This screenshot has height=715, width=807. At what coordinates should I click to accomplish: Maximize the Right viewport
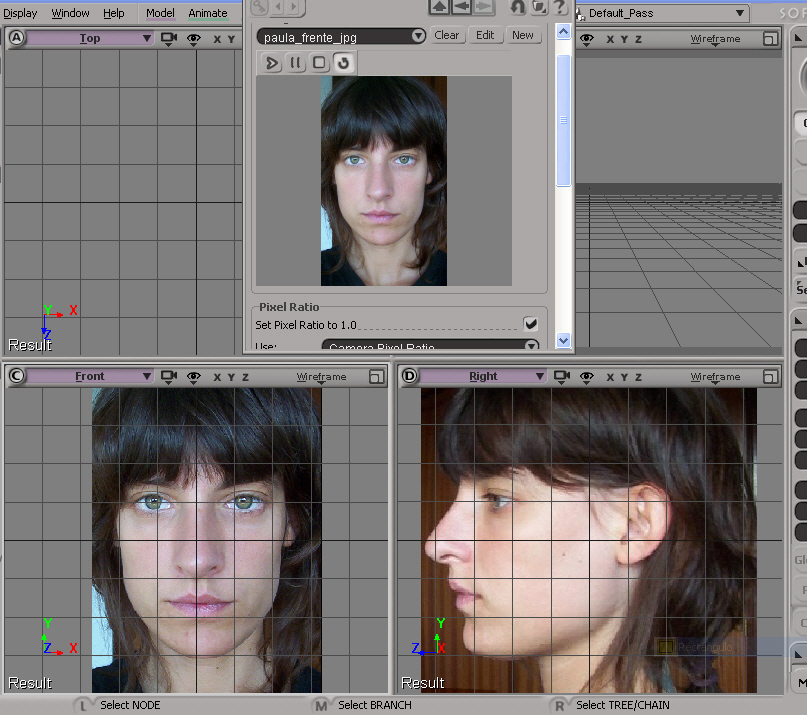tap(770, 377)
